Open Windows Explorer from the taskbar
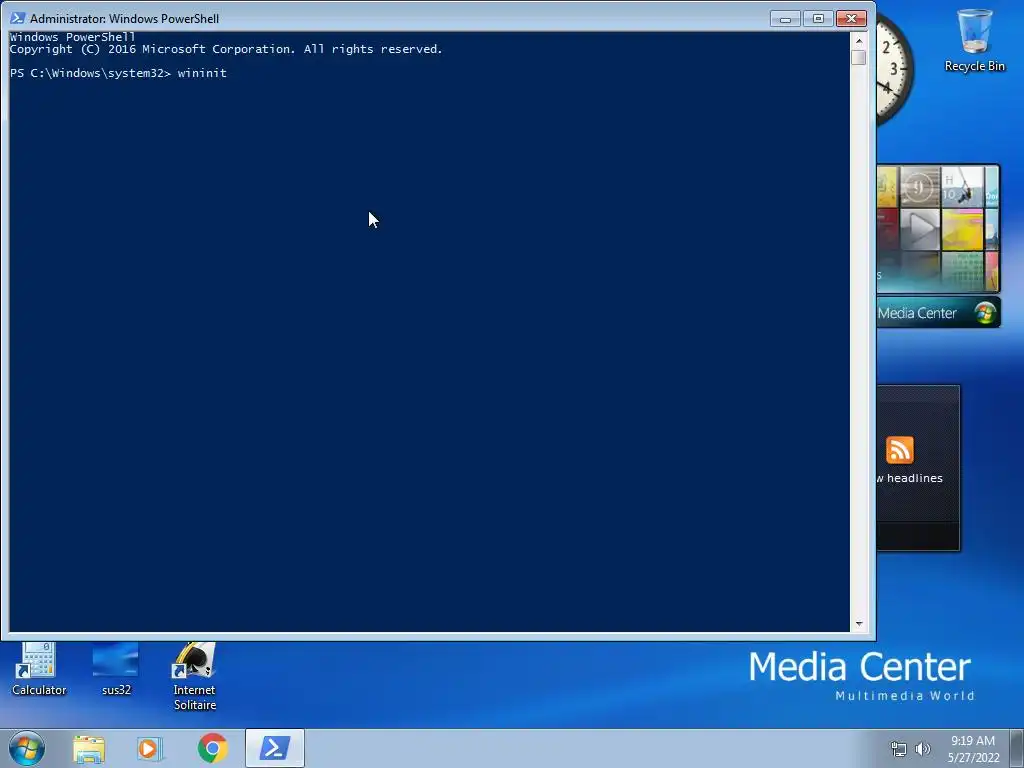1024x768 pixels. [x=89, y=748]
